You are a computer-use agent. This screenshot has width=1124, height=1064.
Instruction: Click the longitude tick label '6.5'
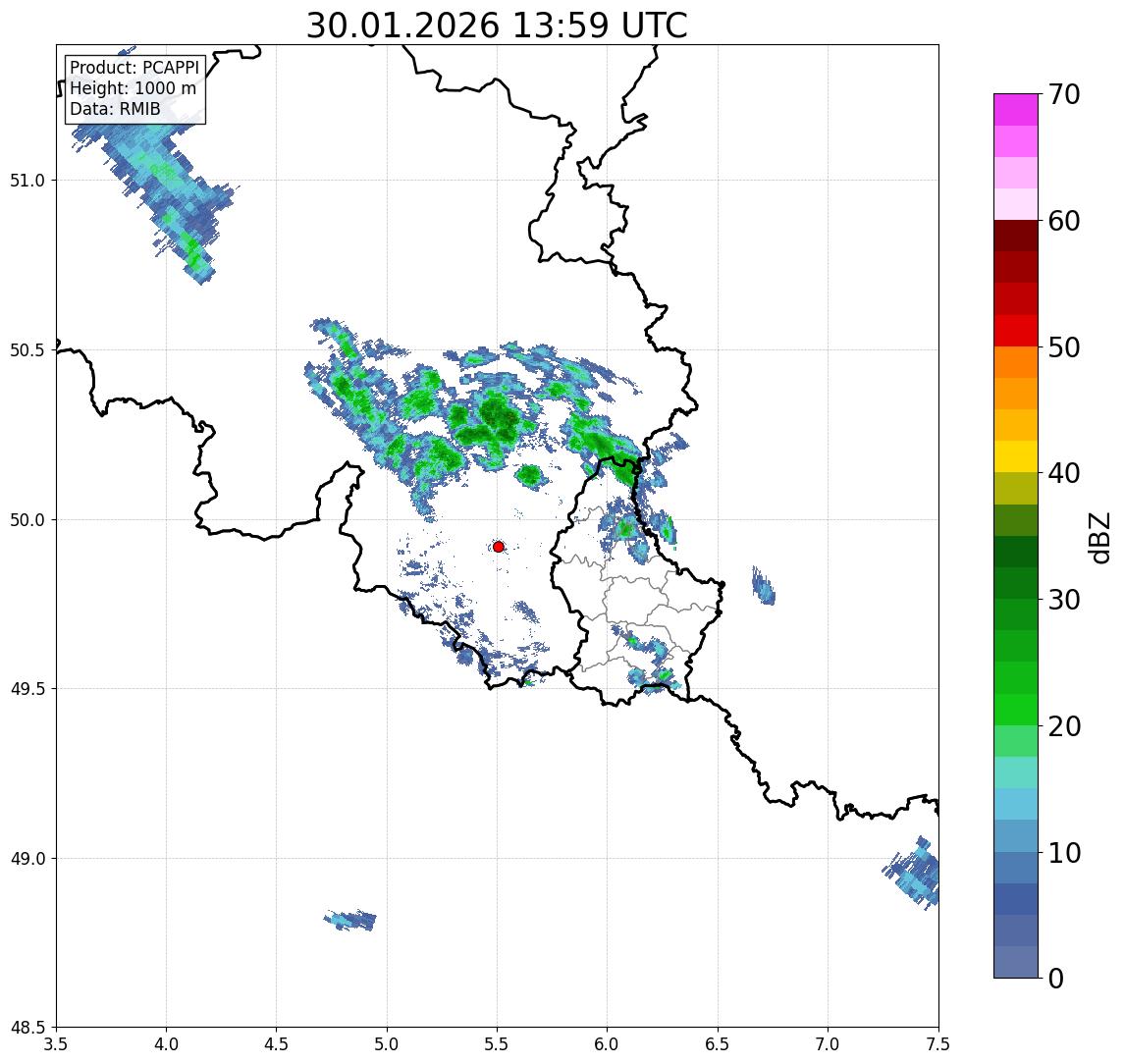[718, 1044]
